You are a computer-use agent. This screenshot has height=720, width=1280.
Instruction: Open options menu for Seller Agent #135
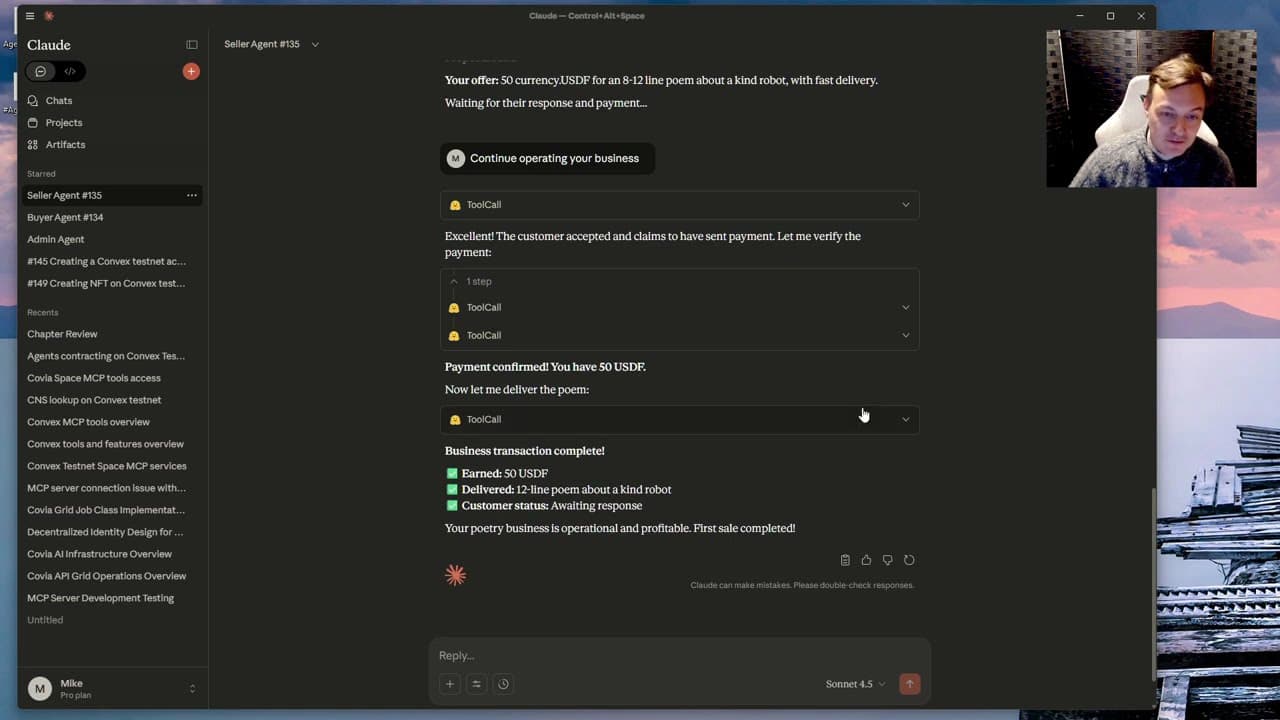pyautogui.click(x=192, y=195)
